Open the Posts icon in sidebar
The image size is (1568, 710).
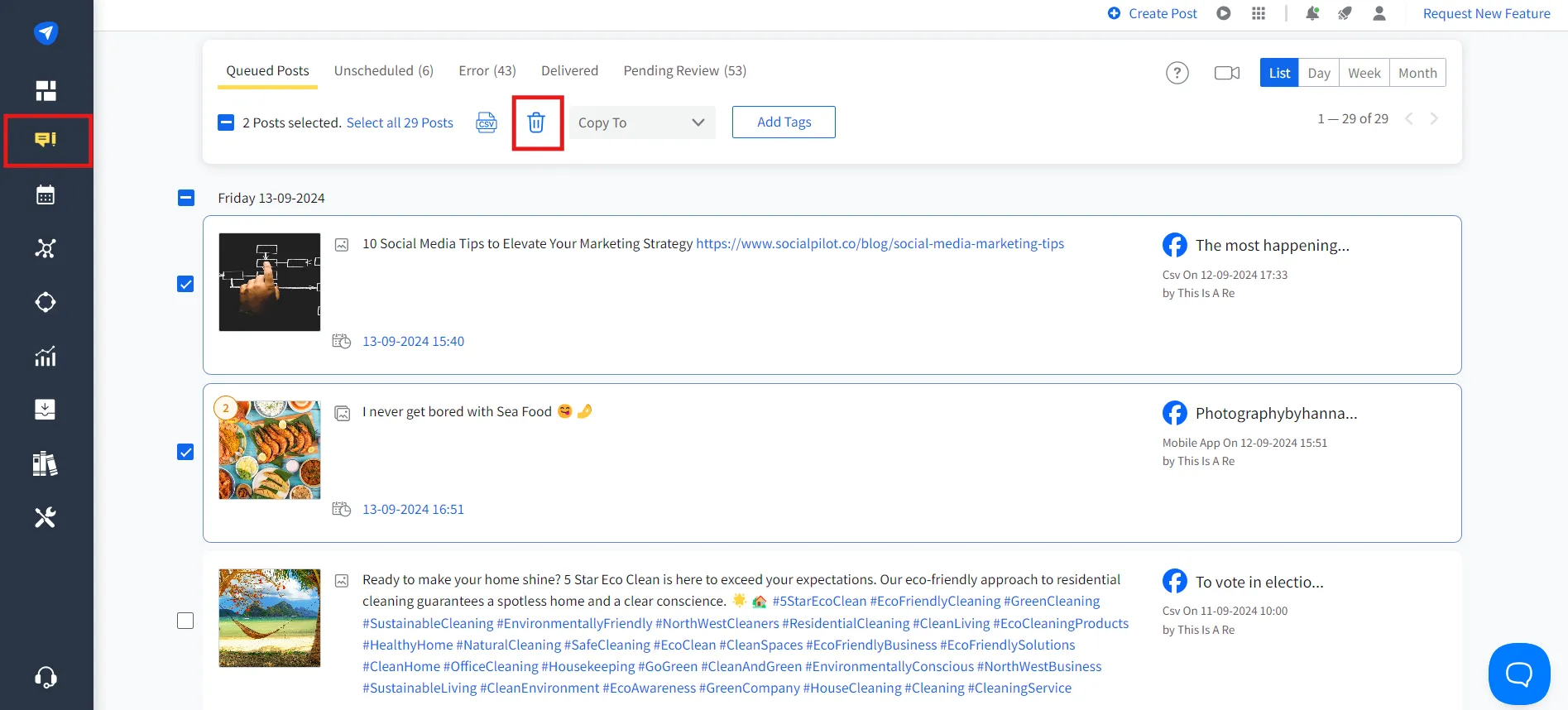point(46,140)
